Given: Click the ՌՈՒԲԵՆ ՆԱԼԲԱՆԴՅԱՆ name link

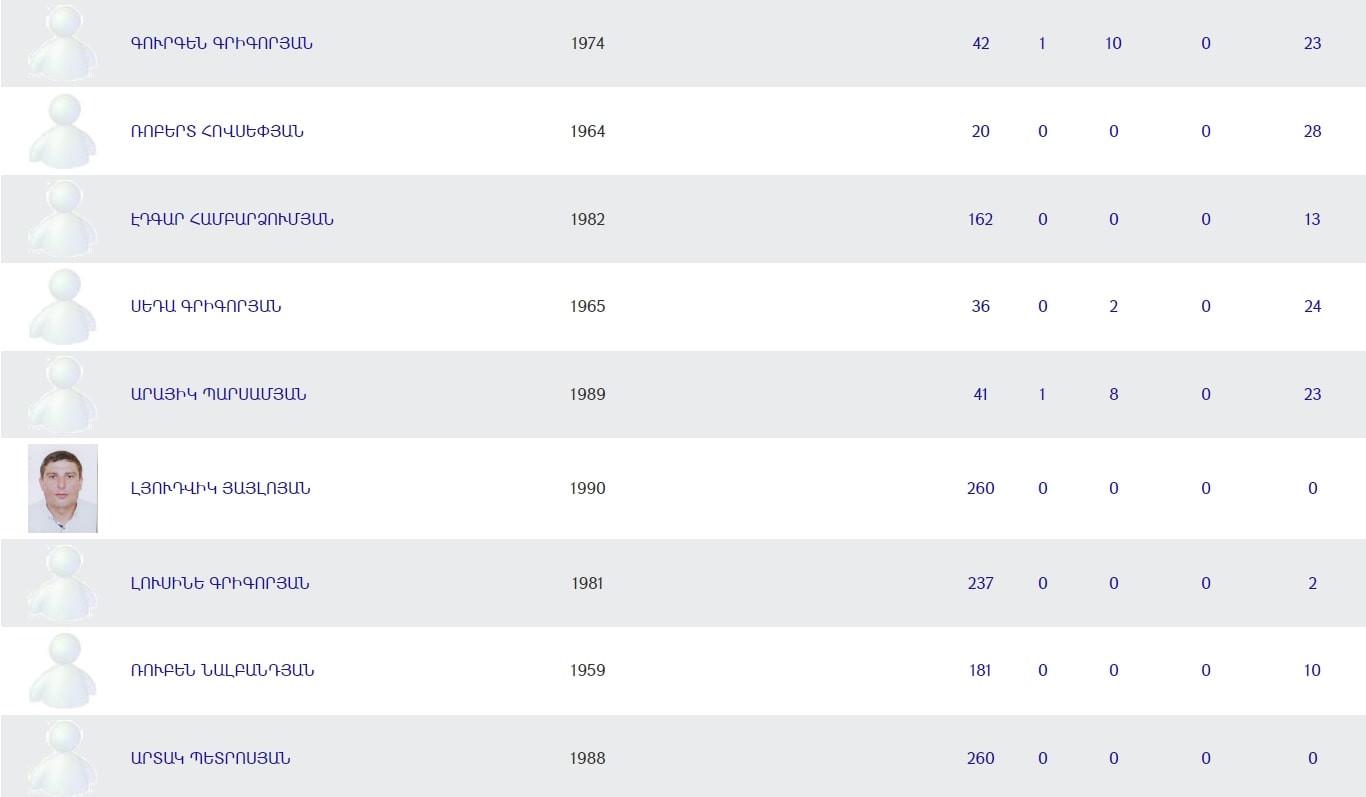Looking at the screenshot, I should (222, 670).
